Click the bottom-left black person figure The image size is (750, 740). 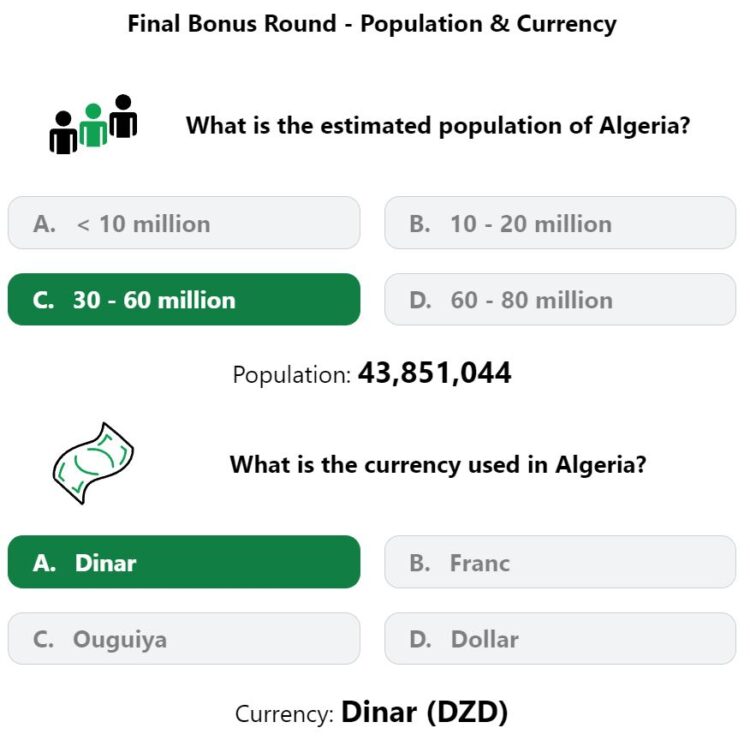[63, 133]
